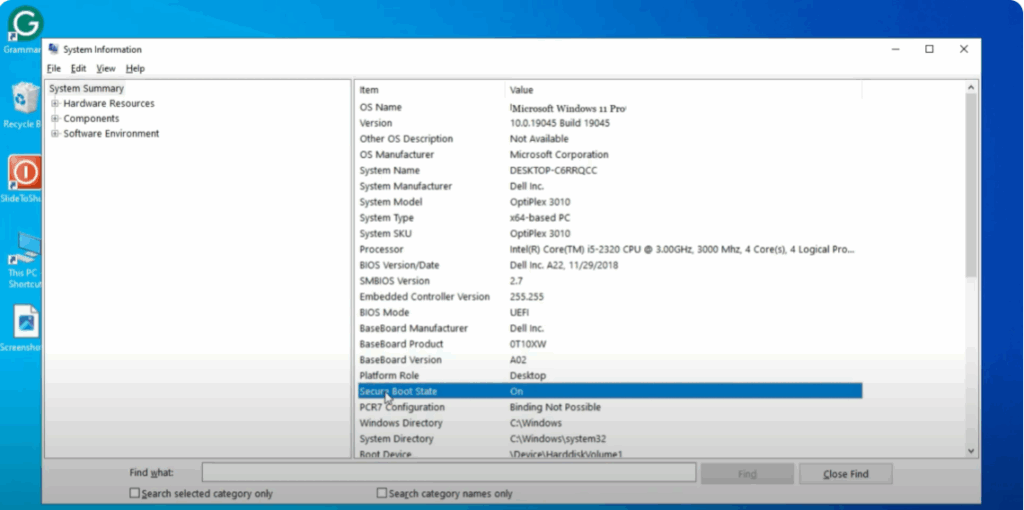
Task: Expand the Hardware Resources tree node
Action: (x=56, y=103)
